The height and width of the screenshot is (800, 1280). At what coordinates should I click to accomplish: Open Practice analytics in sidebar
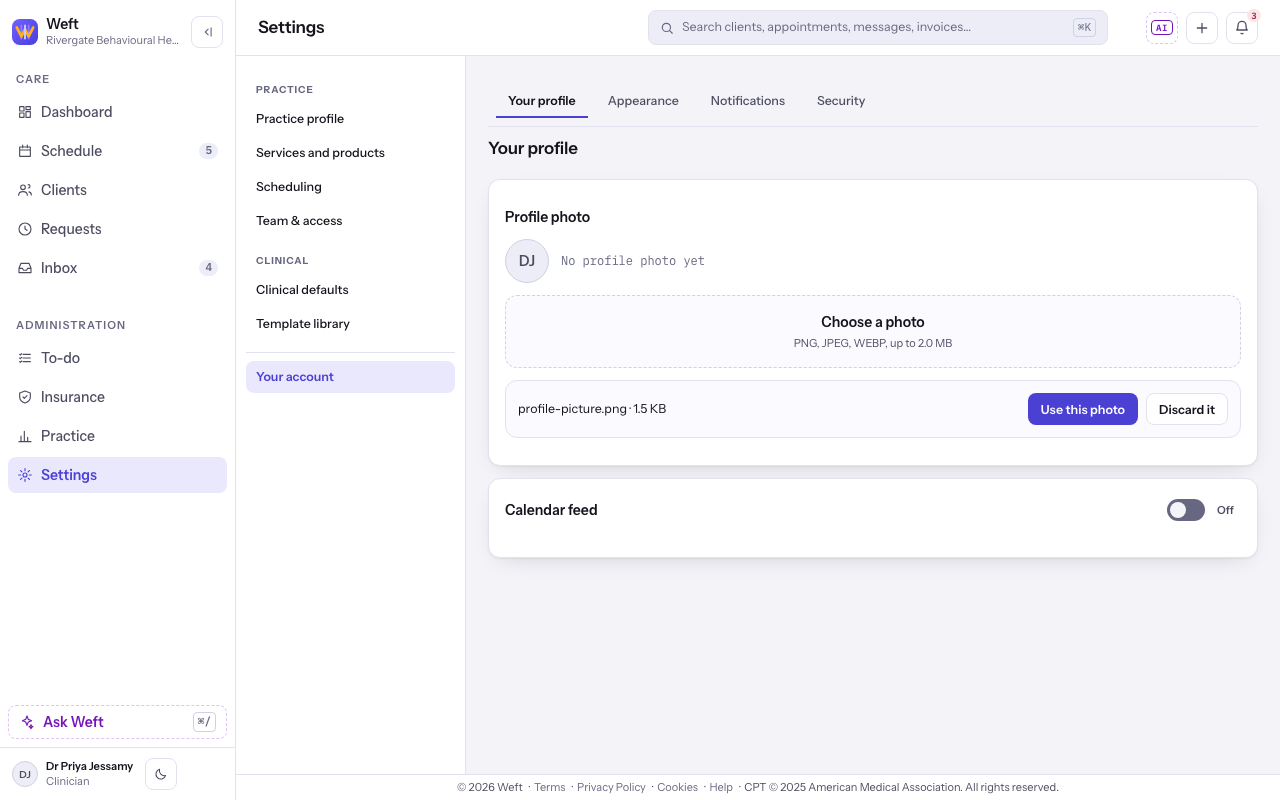tap(117, 436)
